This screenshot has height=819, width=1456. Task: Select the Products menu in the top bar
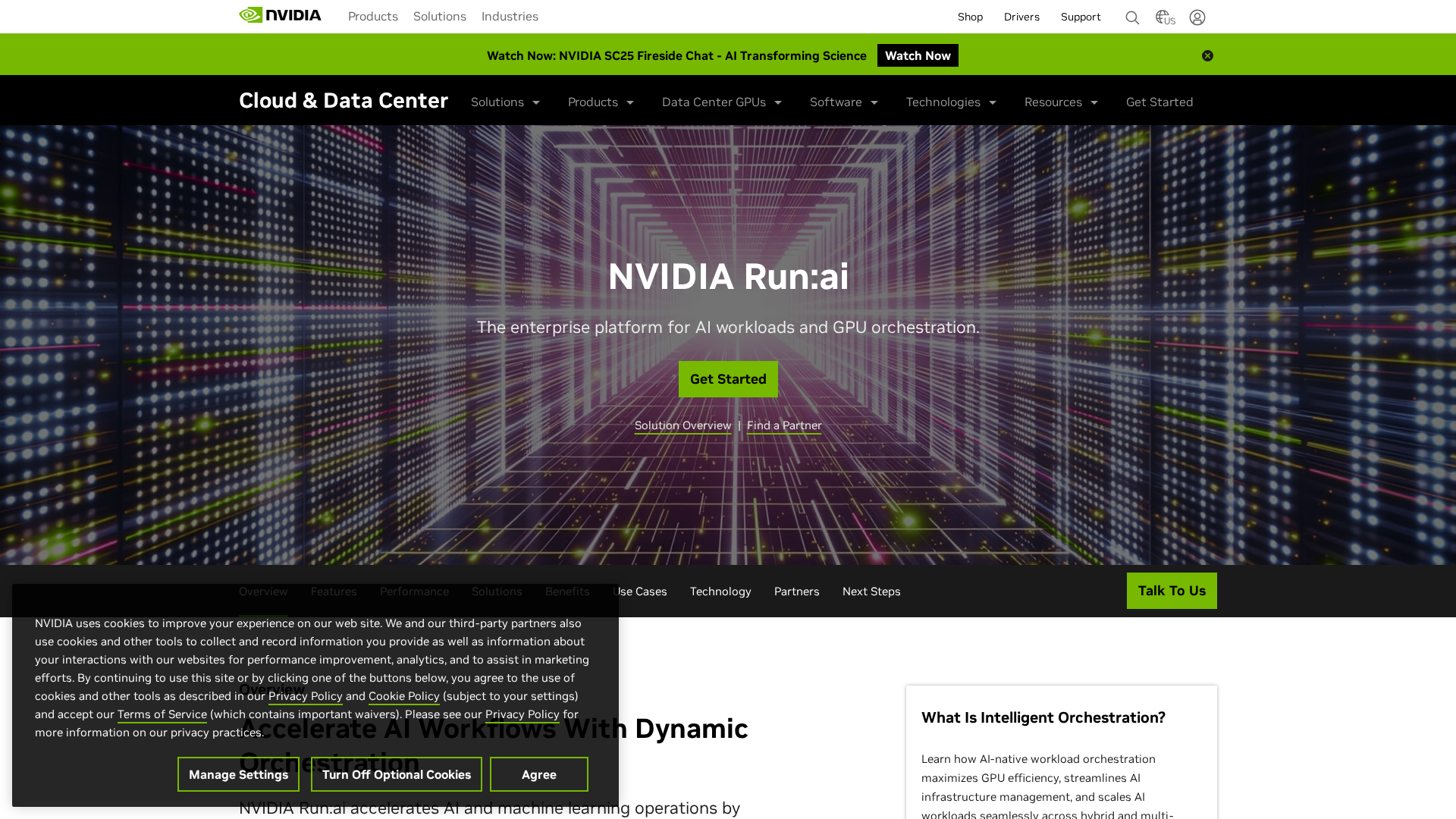point(372,16)
